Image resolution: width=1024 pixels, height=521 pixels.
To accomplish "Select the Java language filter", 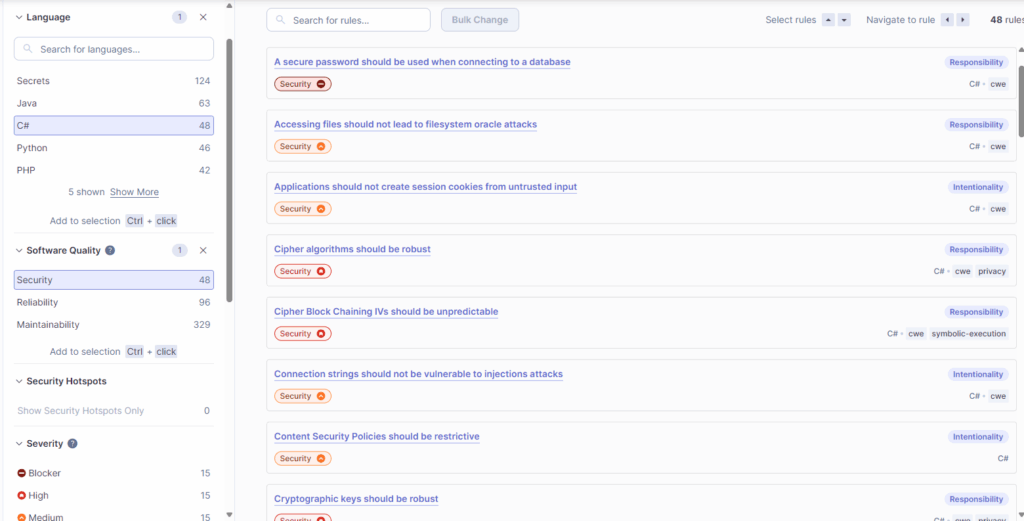I will tap(113, 103).
